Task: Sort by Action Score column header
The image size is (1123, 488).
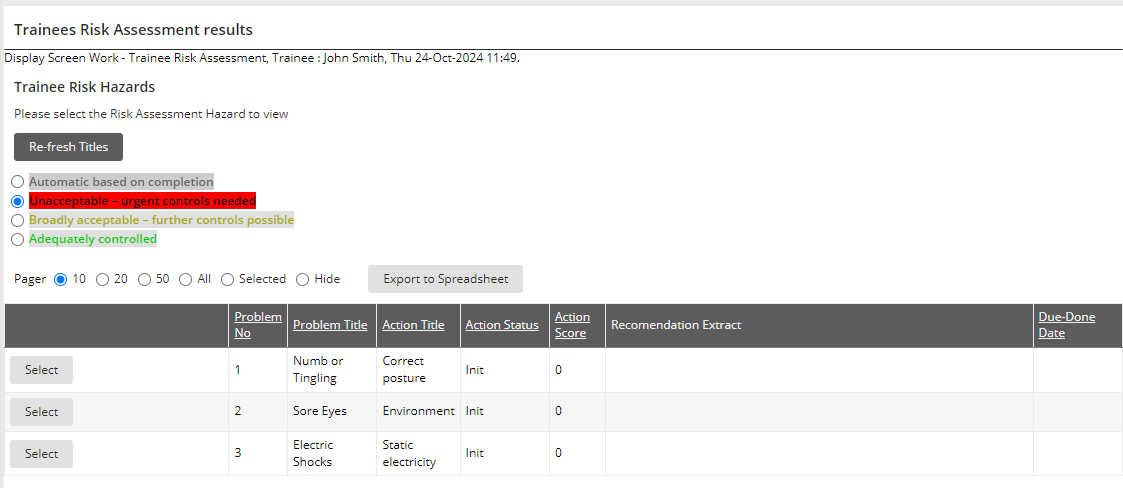Action: click(572, 325)
